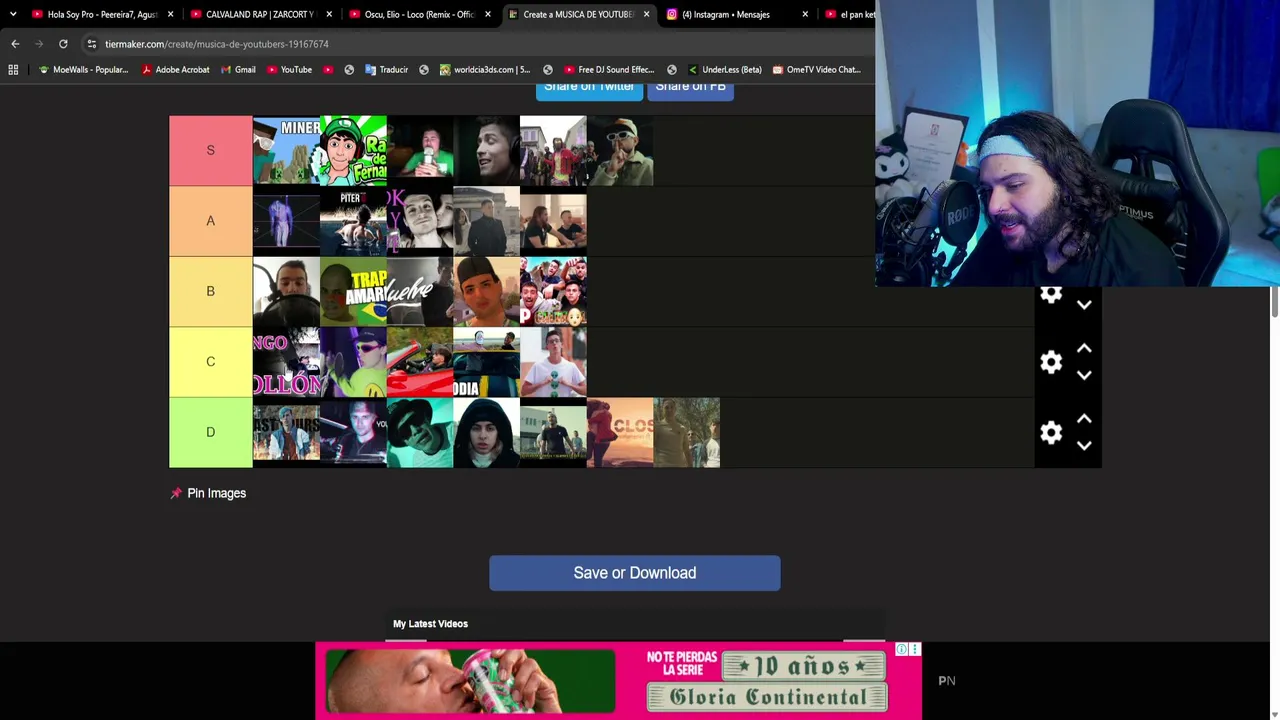Close the Hola Soy Pro tab
Viewport: 1280px width, 720px height.
[170, 14]
